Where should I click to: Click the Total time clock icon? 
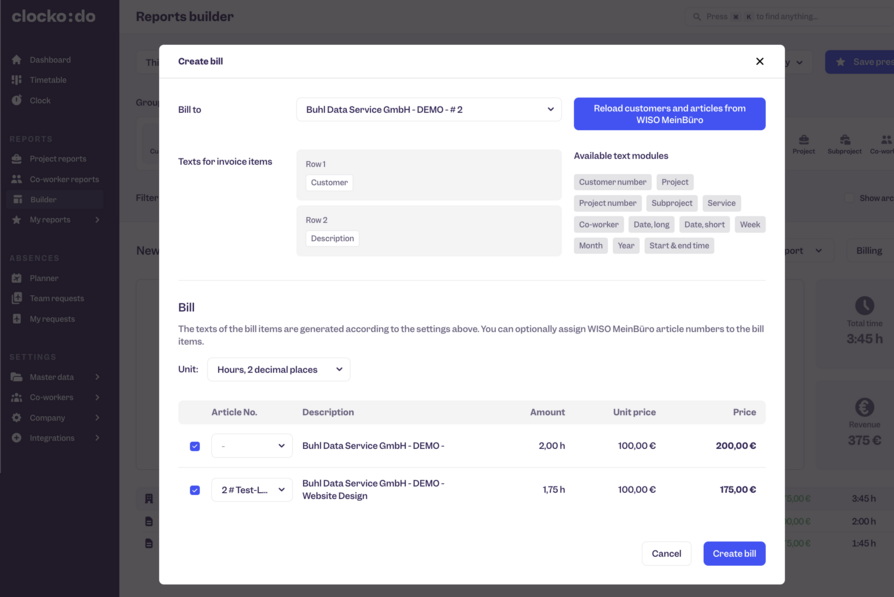[x=864, y=306]
